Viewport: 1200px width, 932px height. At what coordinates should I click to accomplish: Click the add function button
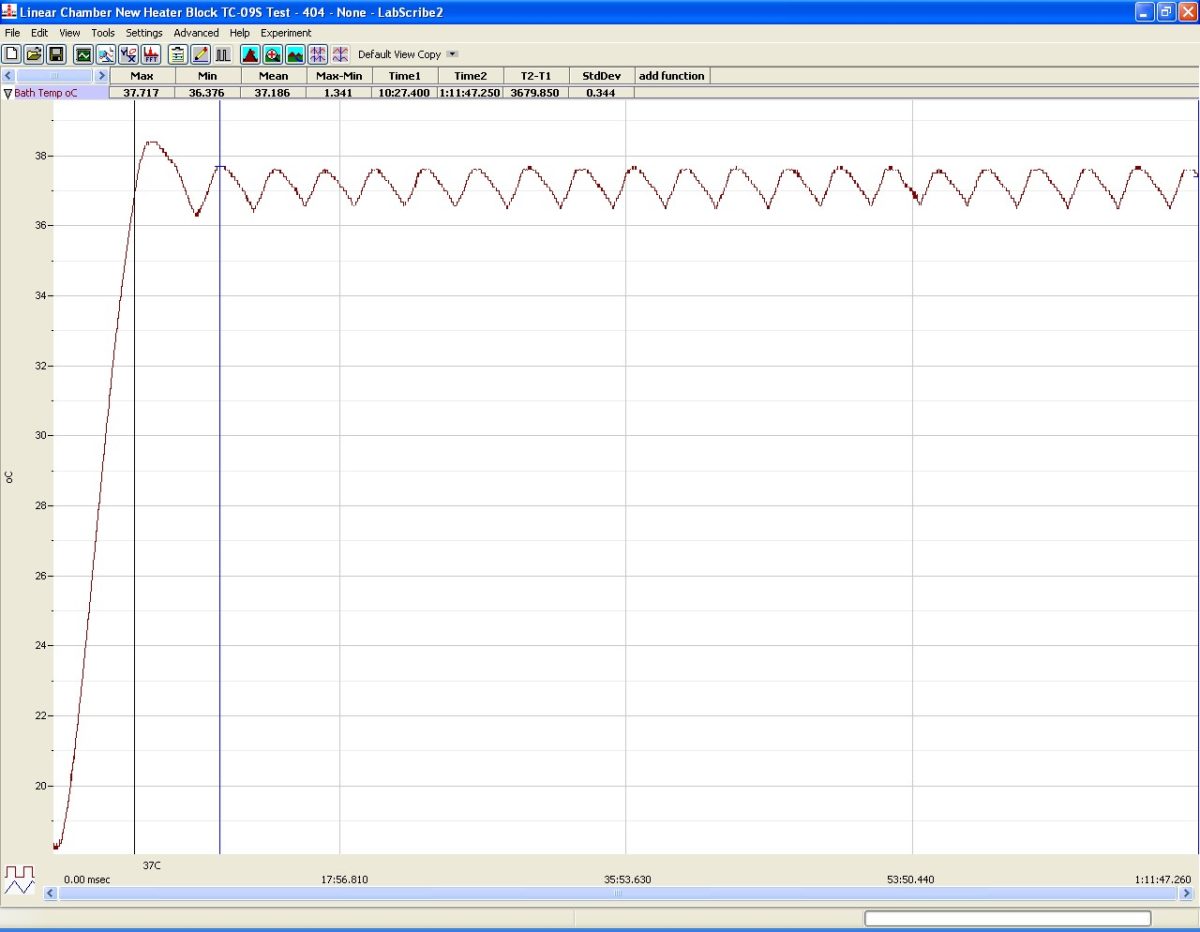tap(672, 76)
